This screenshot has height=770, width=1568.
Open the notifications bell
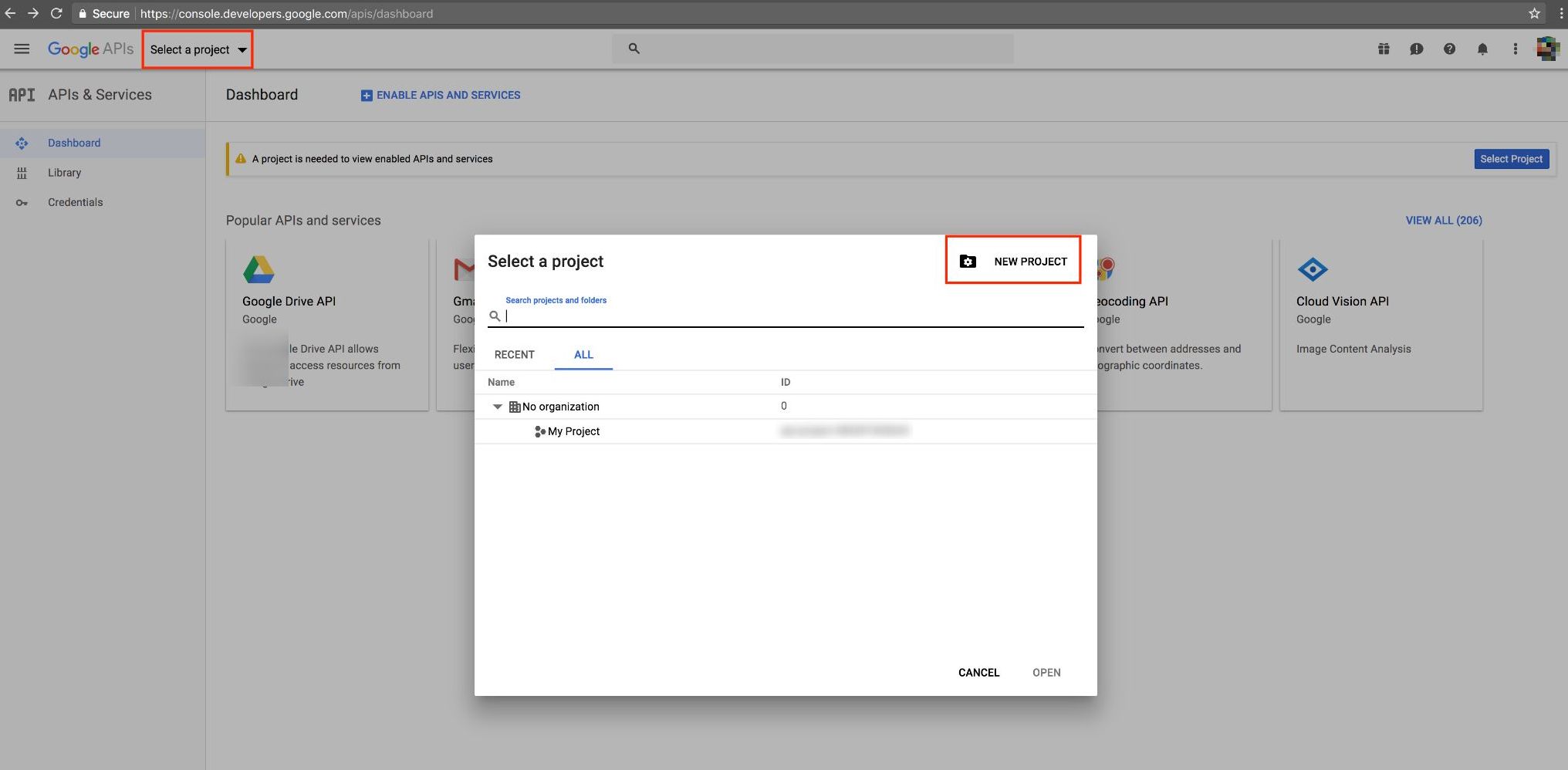click(1482, 49)
